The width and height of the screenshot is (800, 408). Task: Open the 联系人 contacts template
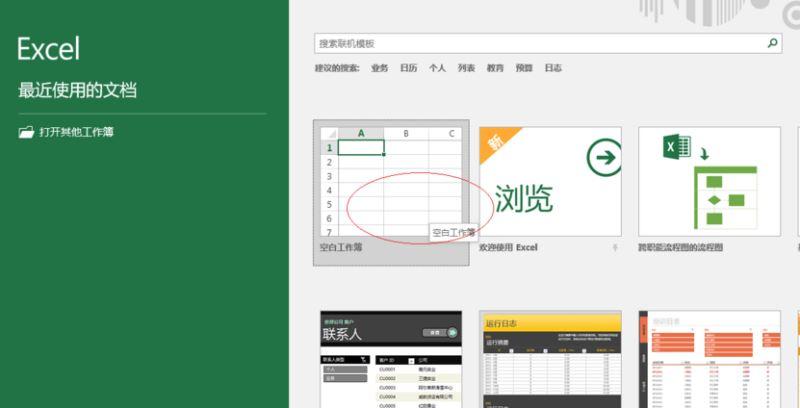(391, 359)
